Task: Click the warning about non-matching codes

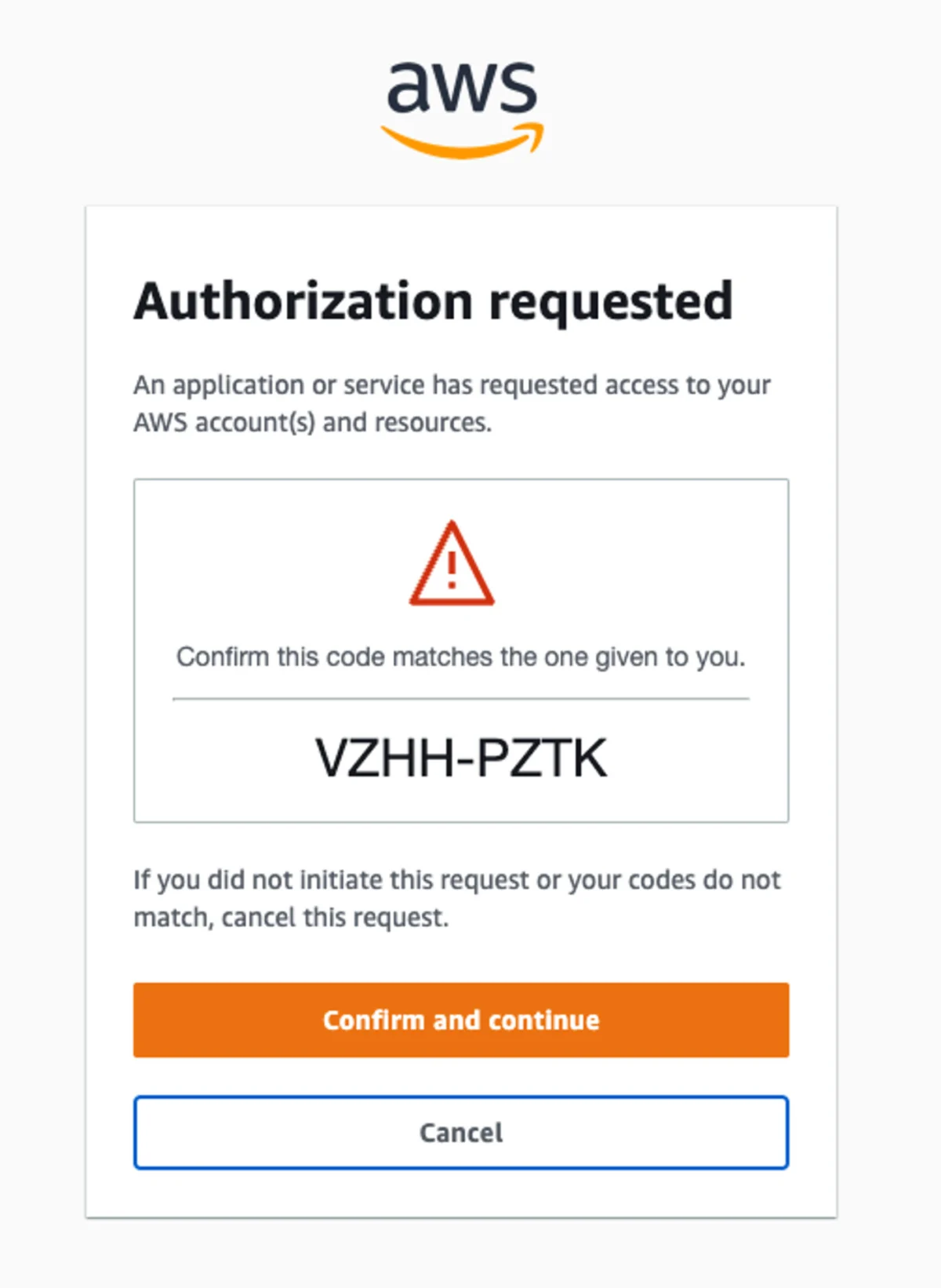Action: click(457, 897)
